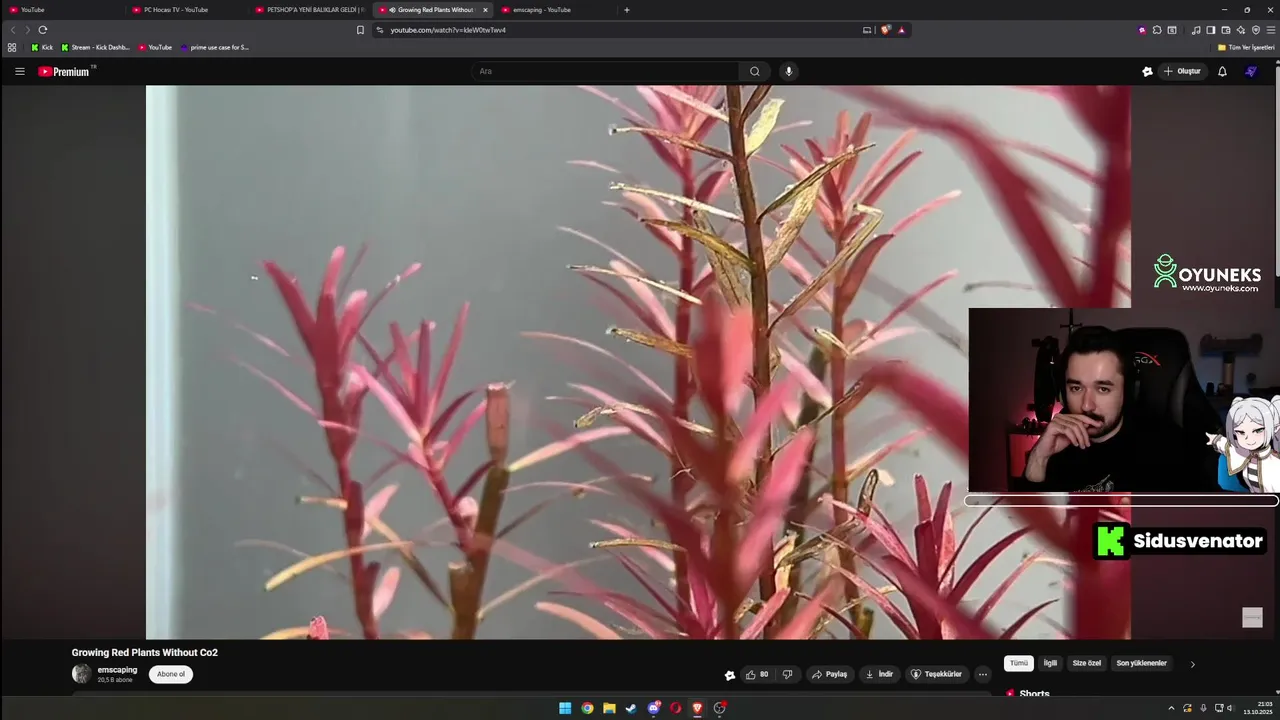The height and width of the screenshot is (720, 1280).
Task: Open the Kick bookmark
Action: click(41, 47)
